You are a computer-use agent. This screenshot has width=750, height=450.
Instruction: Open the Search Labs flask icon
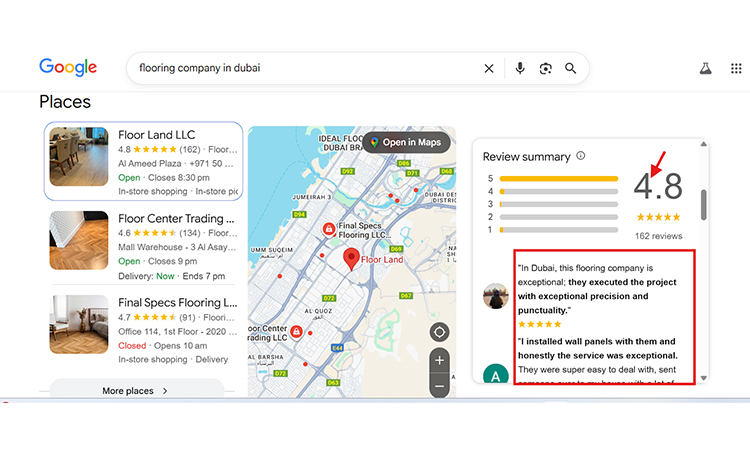coord(706,68)
